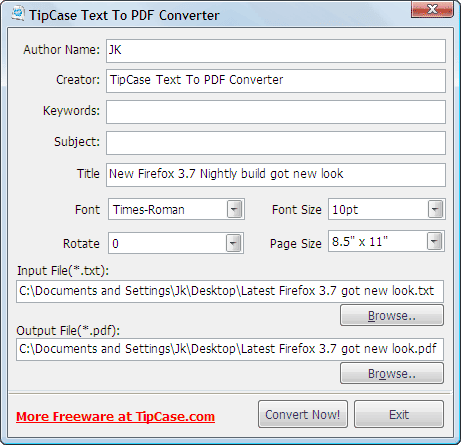Open the Rotate dropdown arrow
This screenshot has height=445, width=461.
(x=233, y=243)
